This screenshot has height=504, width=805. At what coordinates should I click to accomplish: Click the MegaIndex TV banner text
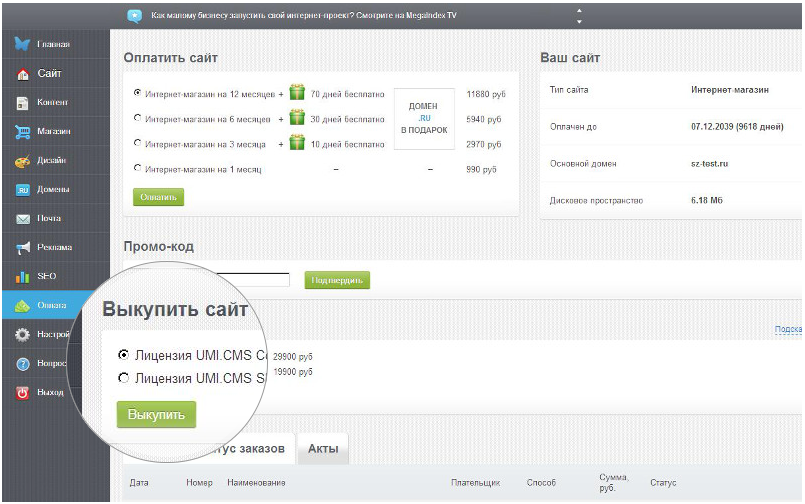[x=303, y=15]
